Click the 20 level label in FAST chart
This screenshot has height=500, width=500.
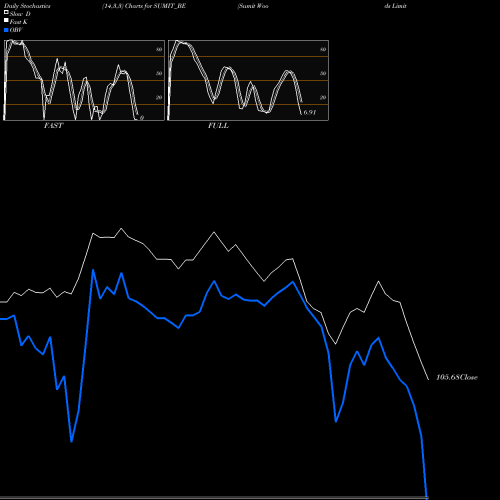click(159, 97)
